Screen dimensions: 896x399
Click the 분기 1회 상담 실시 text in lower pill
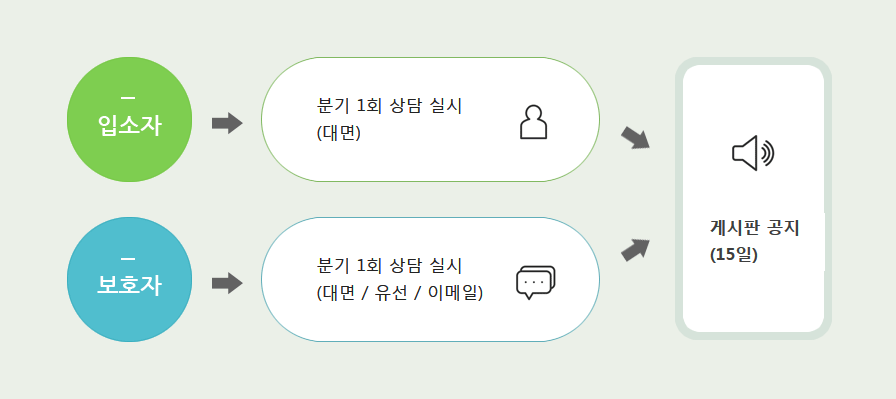pyautogui.click(x=389, y=266)
